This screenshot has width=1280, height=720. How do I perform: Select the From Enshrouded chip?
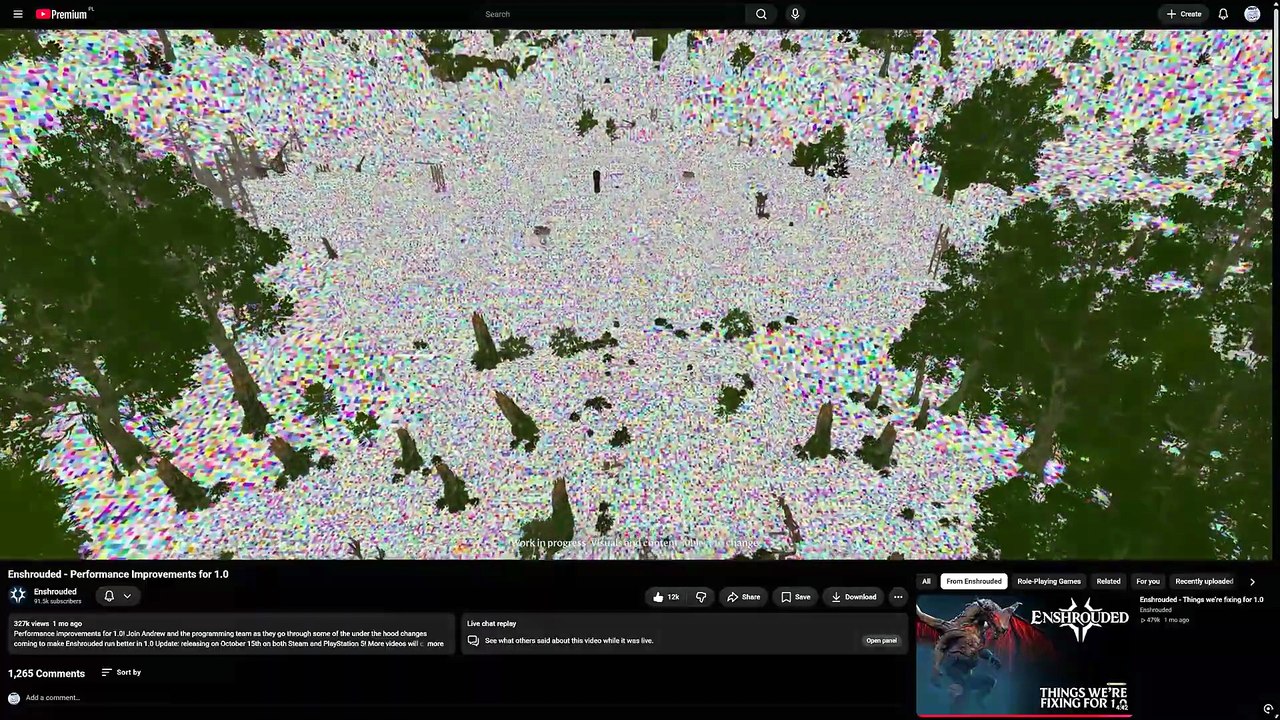974,581
